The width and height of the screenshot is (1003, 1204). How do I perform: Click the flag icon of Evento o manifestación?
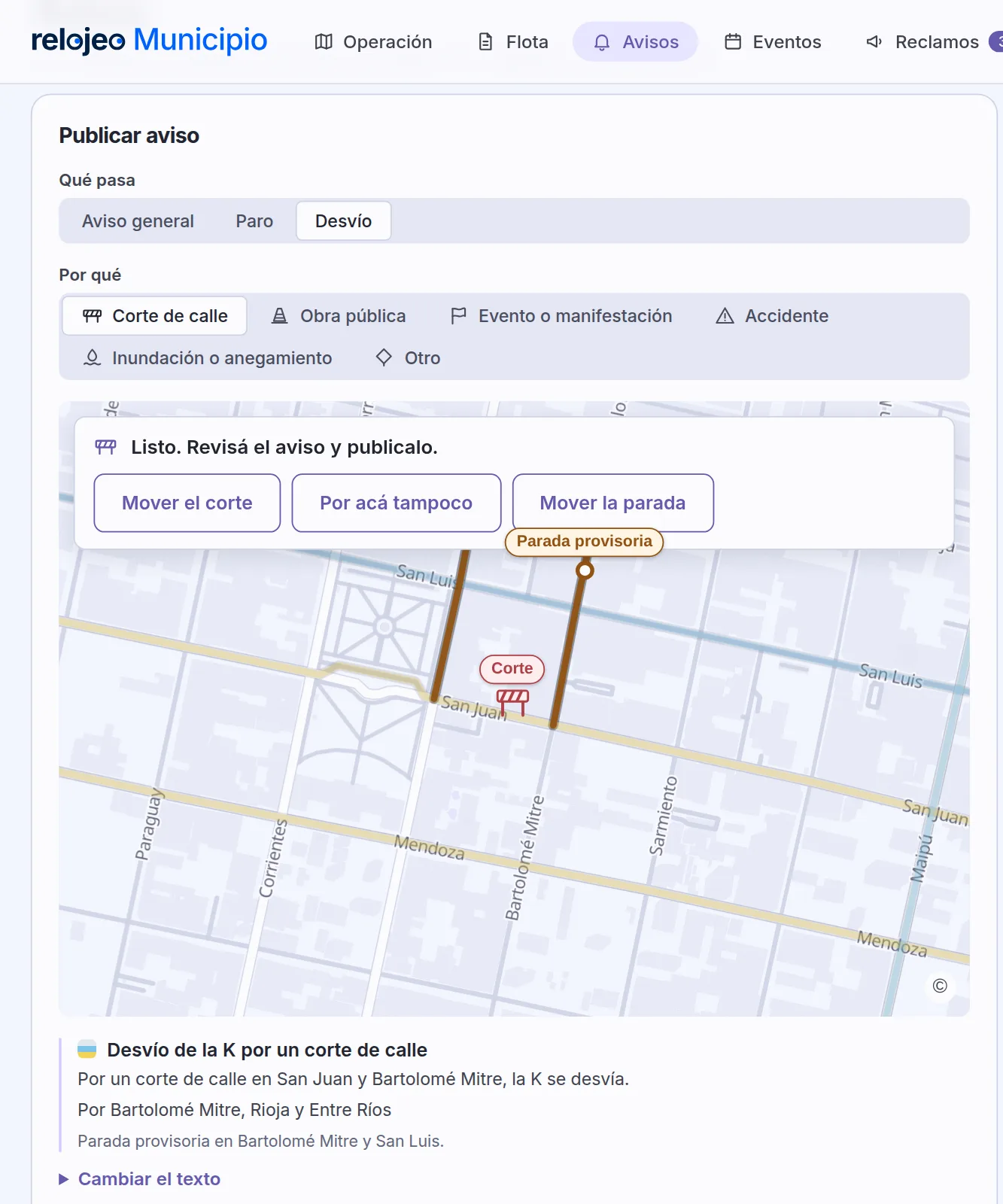458,316
